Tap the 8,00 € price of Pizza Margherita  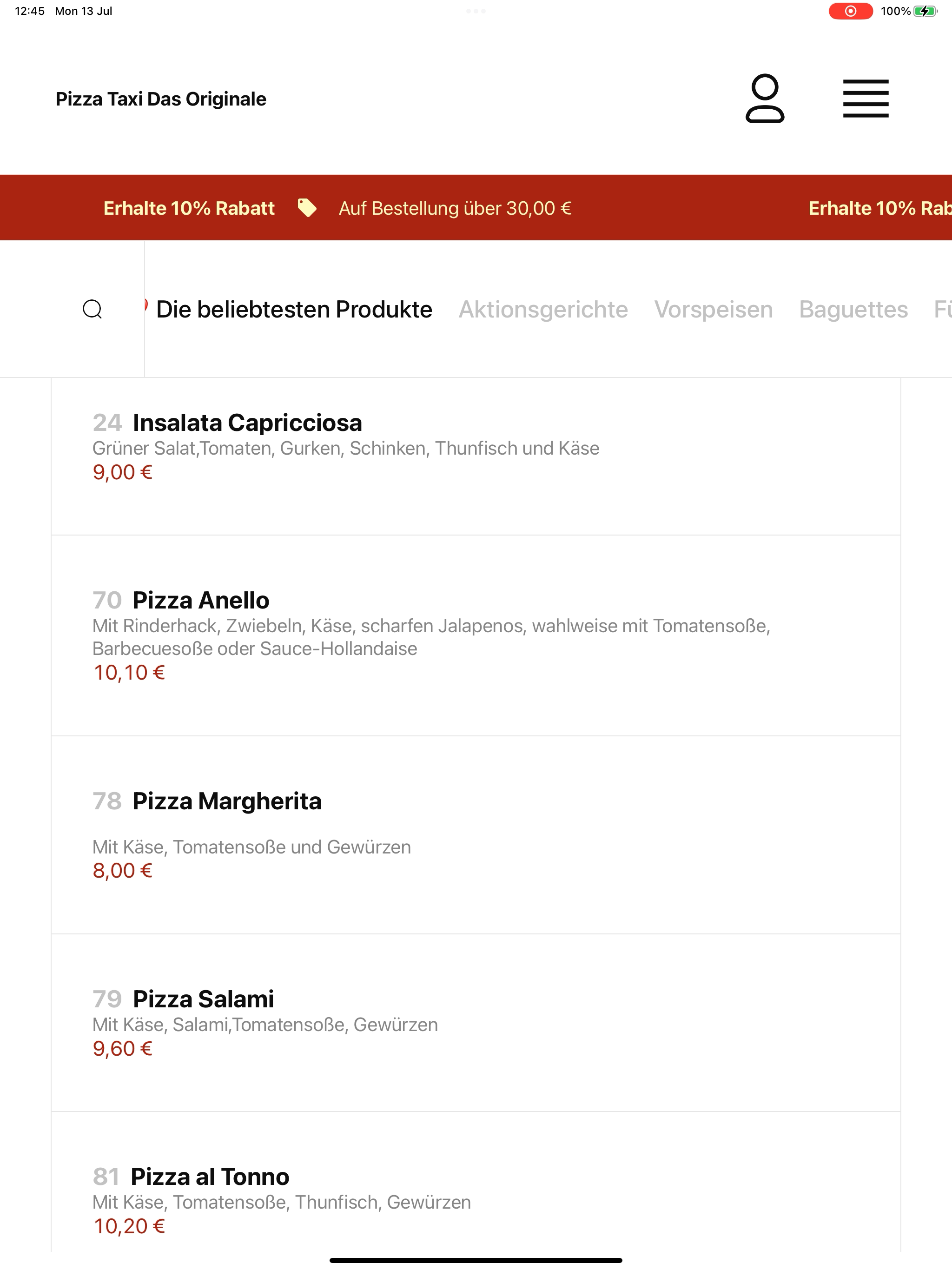(122, 871)
